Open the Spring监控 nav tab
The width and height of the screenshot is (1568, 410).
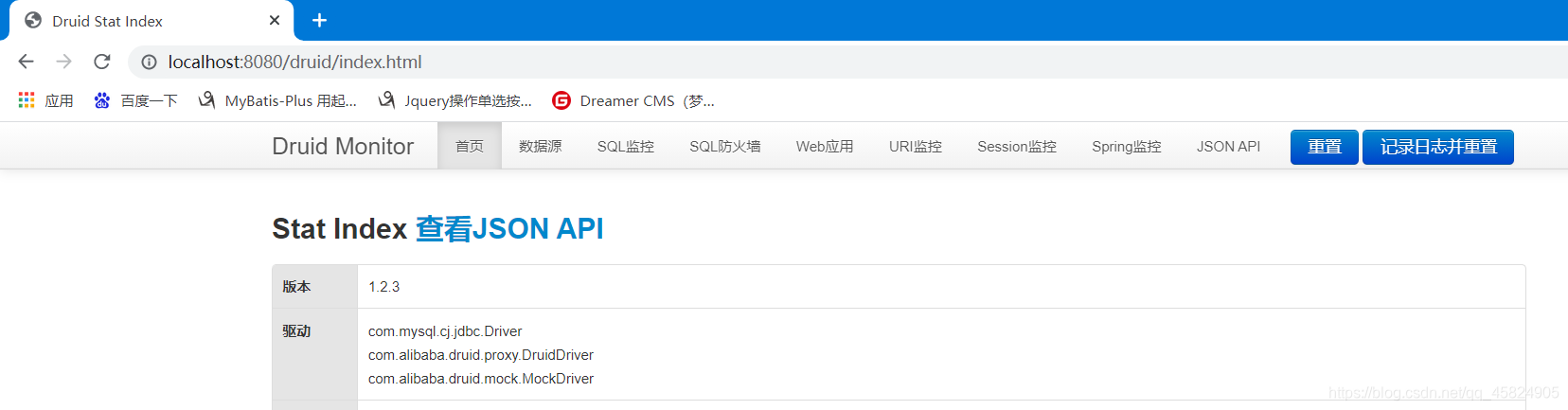pyautogui.click(x=1127, y=146)
